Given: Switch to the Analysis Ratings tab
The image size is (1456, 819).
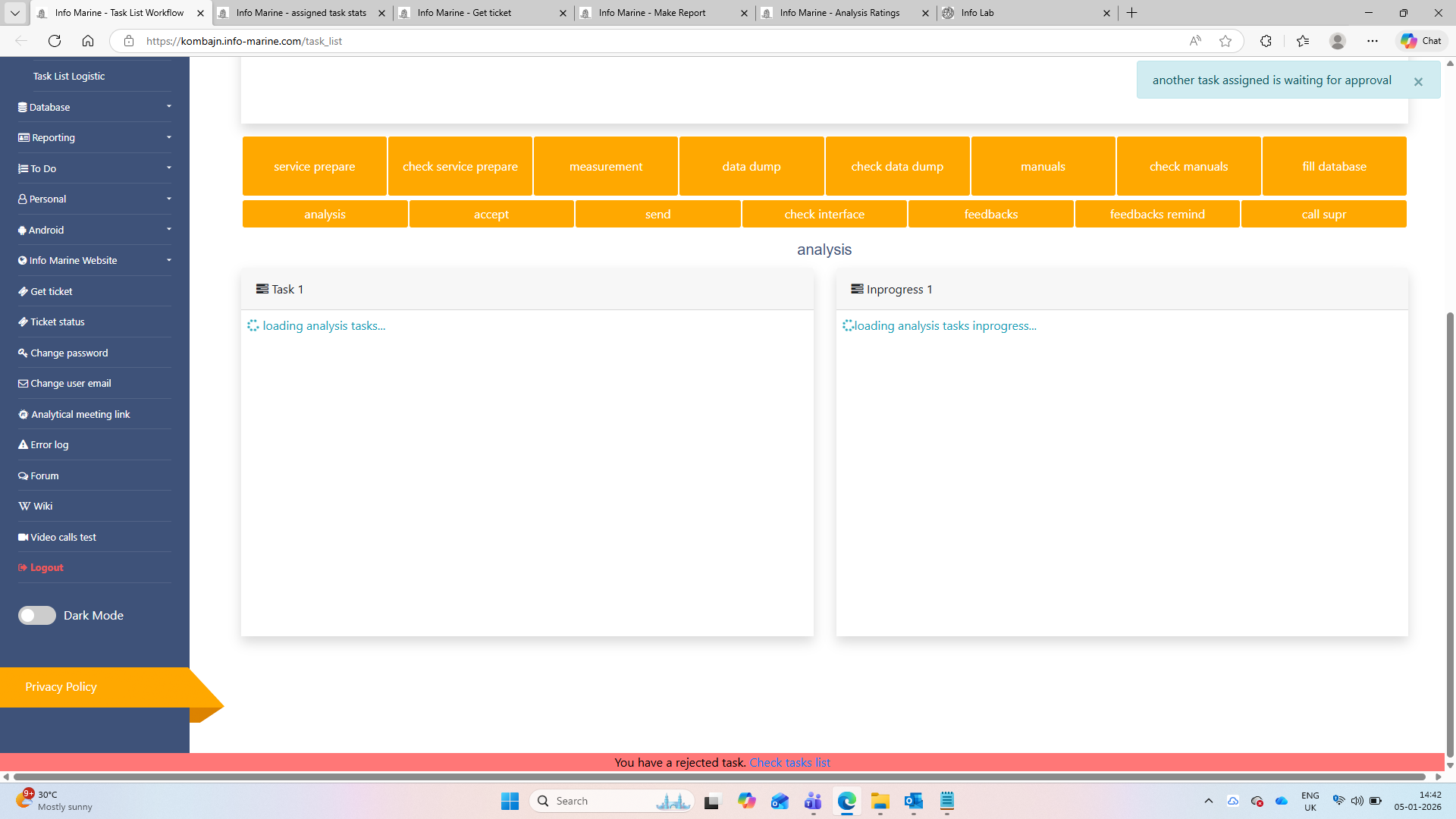Looking at the screenshot, I should tap(839, 13).
